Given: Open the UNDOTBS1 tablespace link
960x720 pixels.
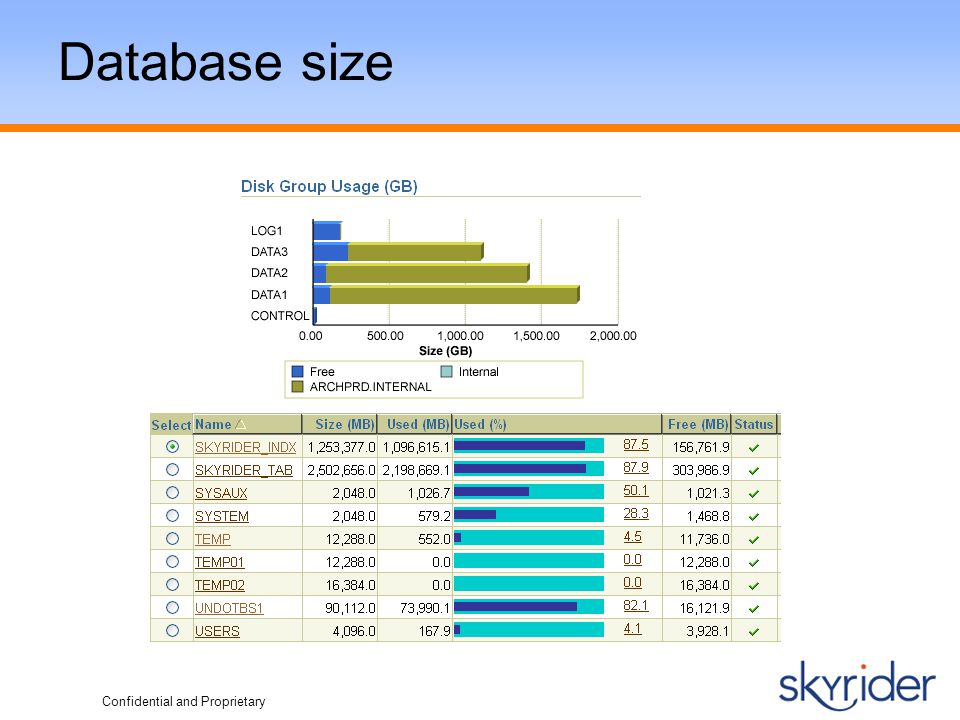Looking at the screenshot, I should (x=229, y=608).
